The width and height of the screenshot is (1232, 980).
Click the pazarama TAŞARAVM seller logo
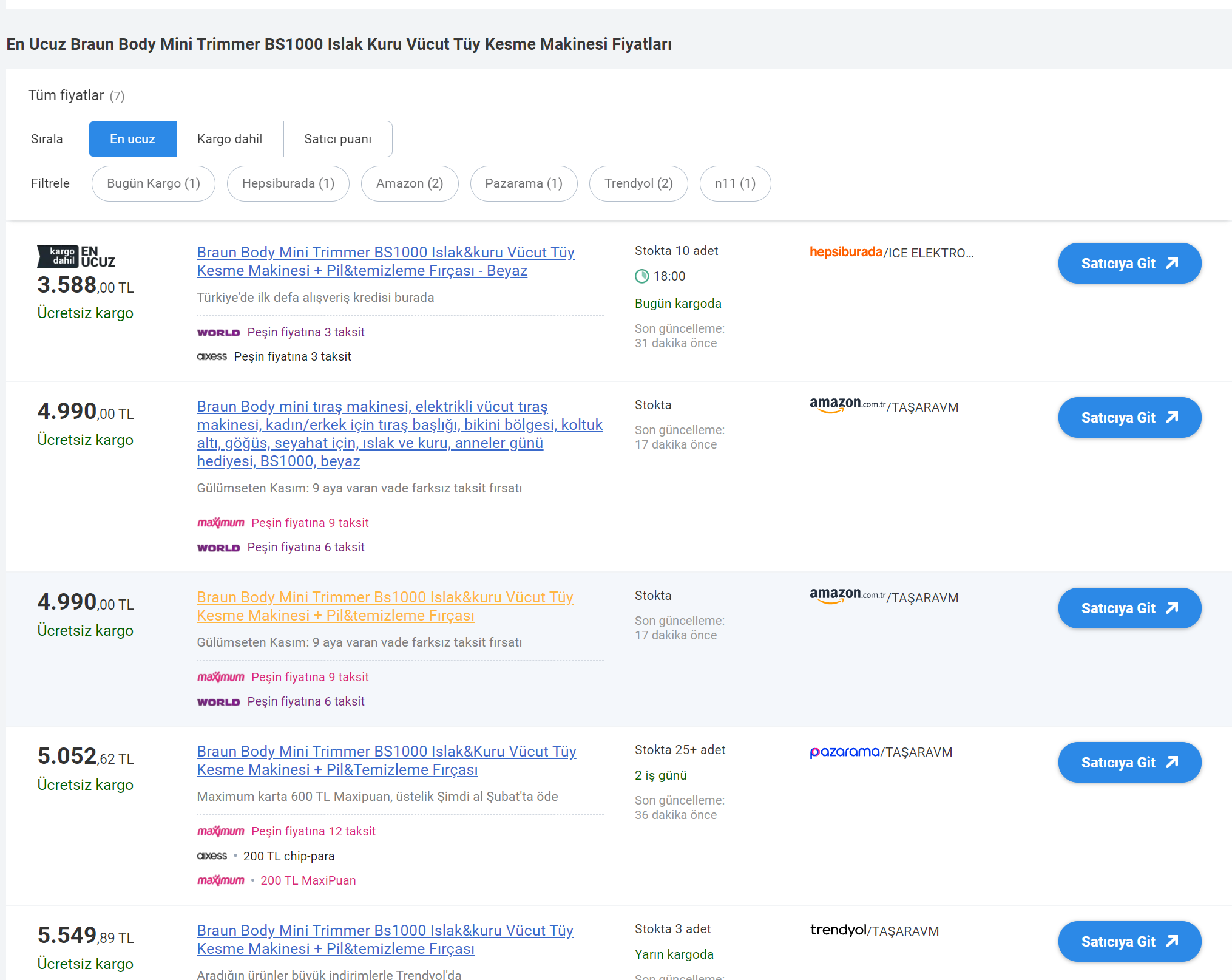pyautogui.click(x=844, y=752)
